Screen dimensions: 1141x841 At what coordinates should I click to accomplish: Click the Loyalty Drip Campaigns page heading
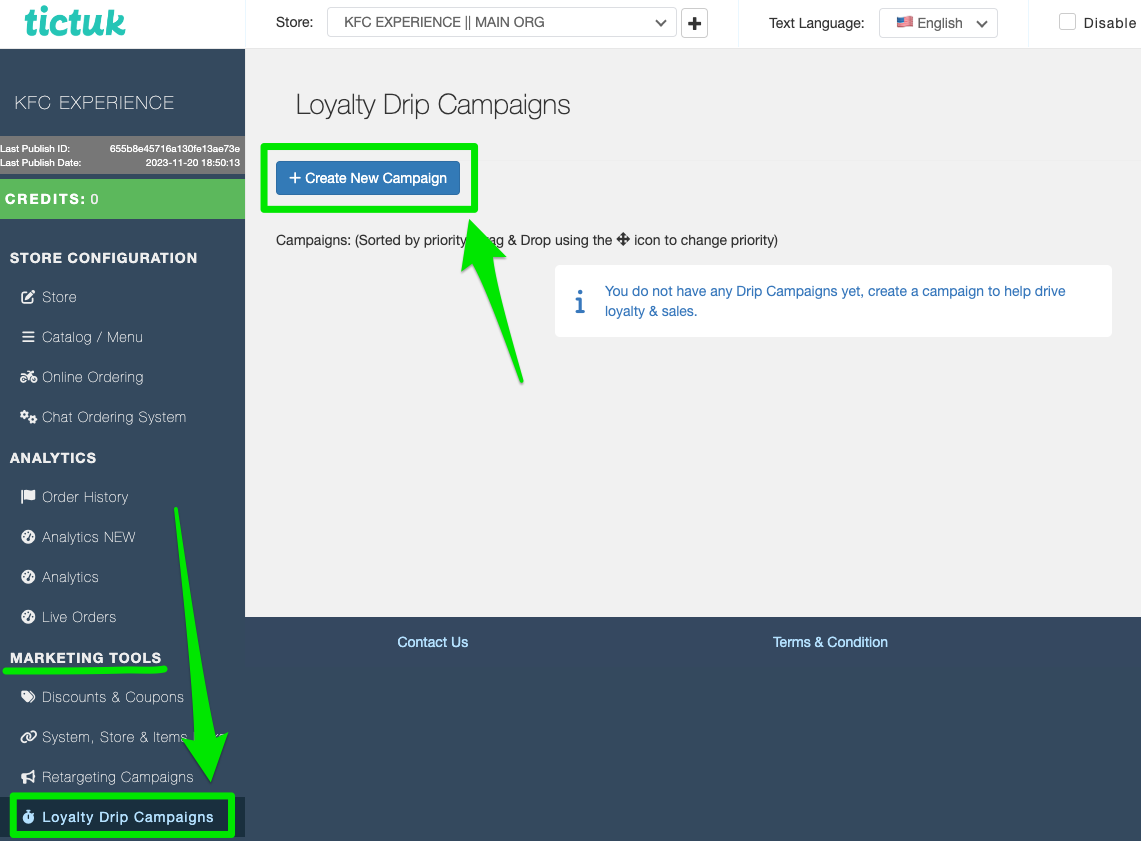(433, 105)
